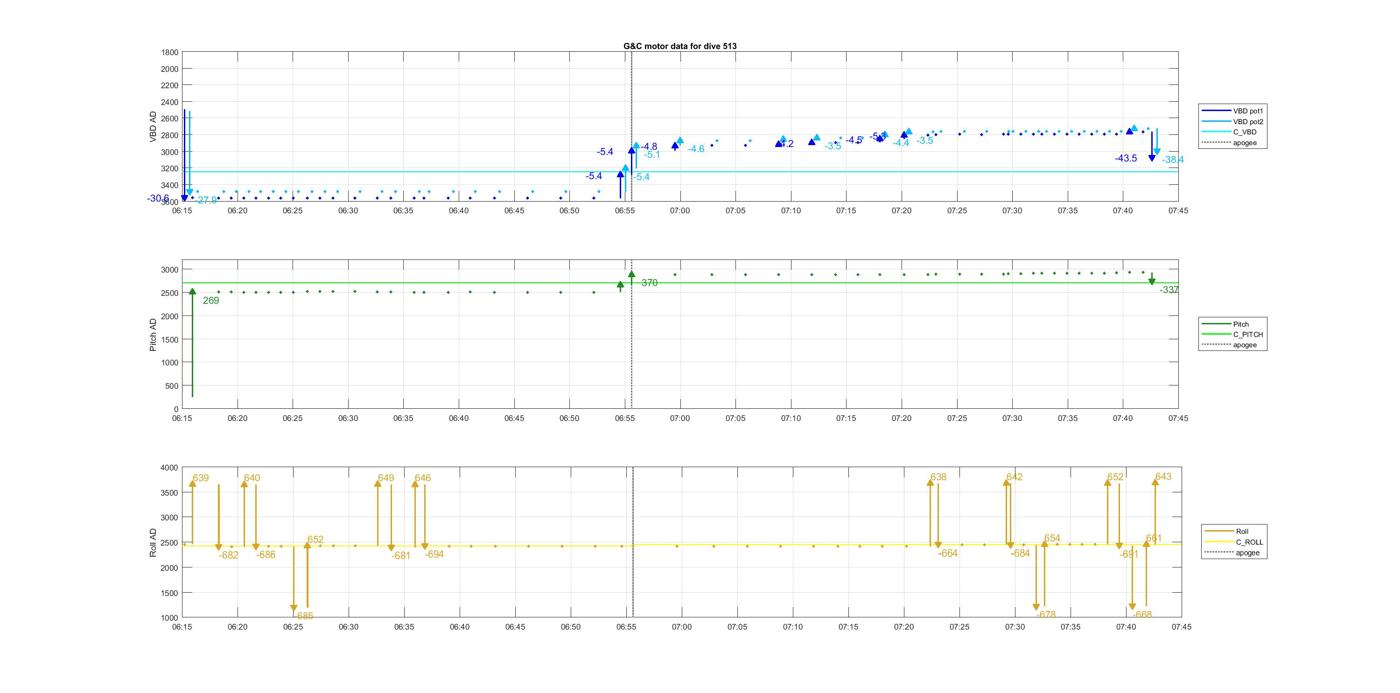
Task: Click the '-686' roll move label
Action: point(266,555)
